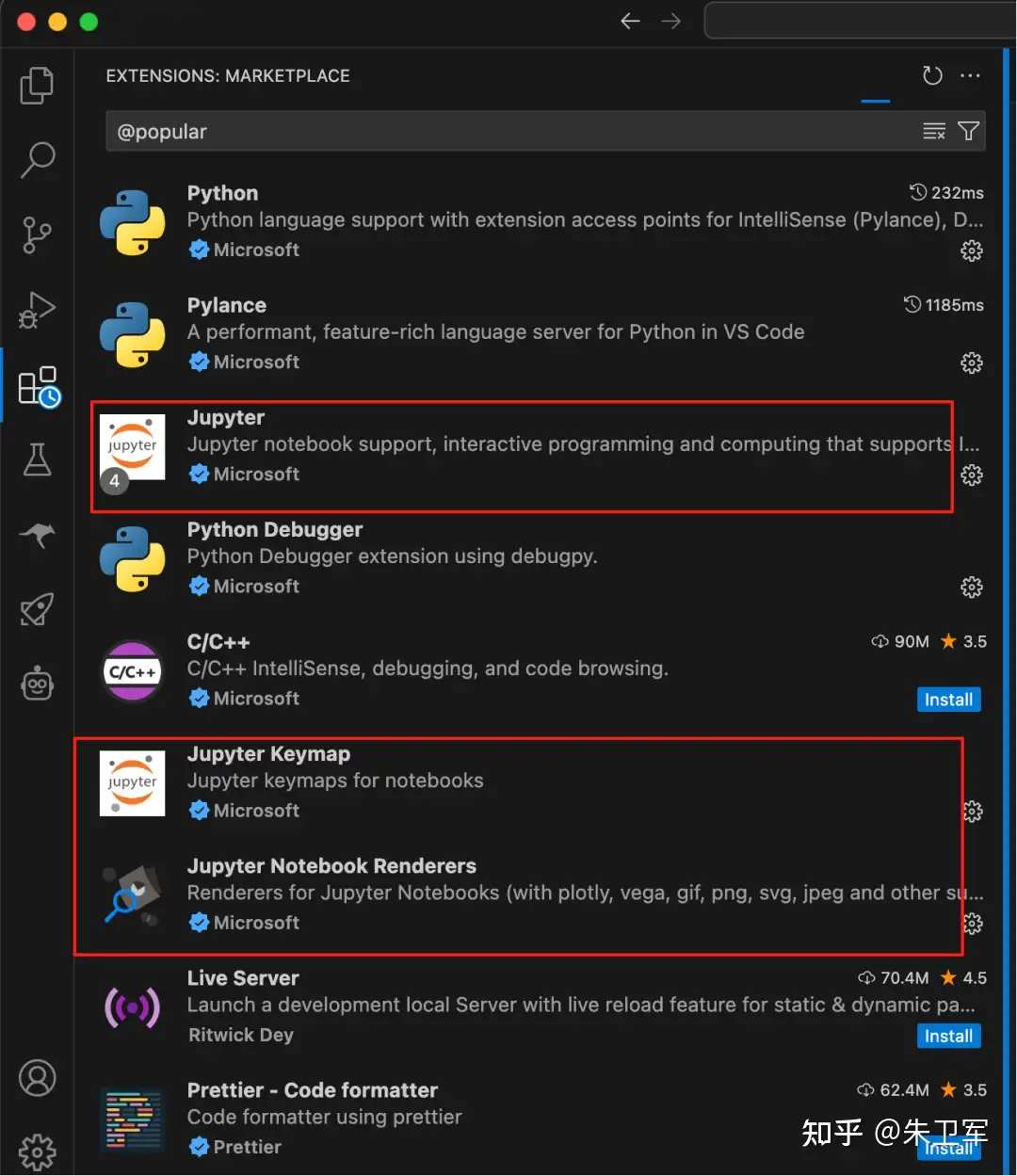Click the Python Debugger extension using debugpy description

(x=393, y=556)
